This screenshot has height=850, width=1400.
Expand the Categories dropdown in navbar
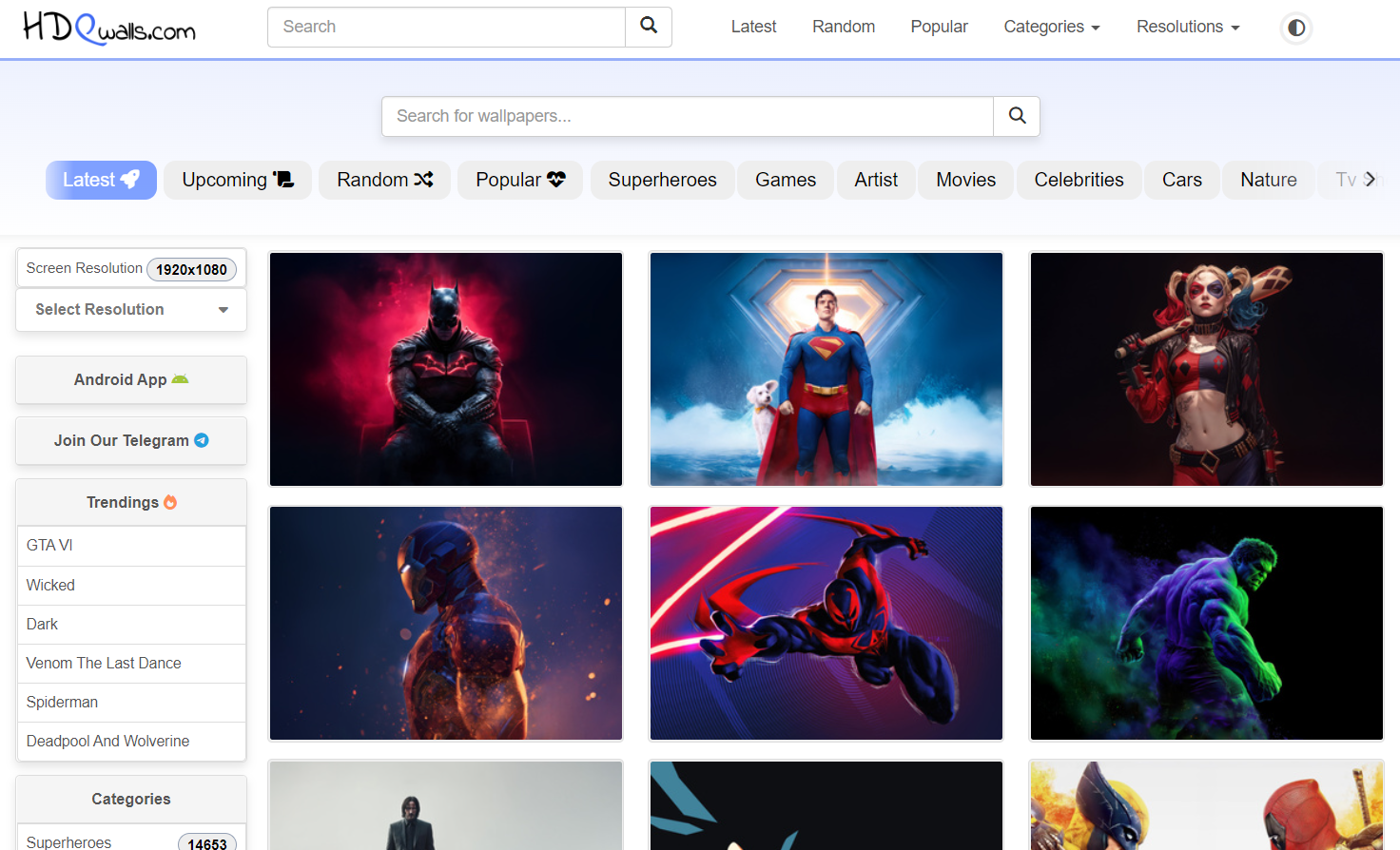(1051, 27)
